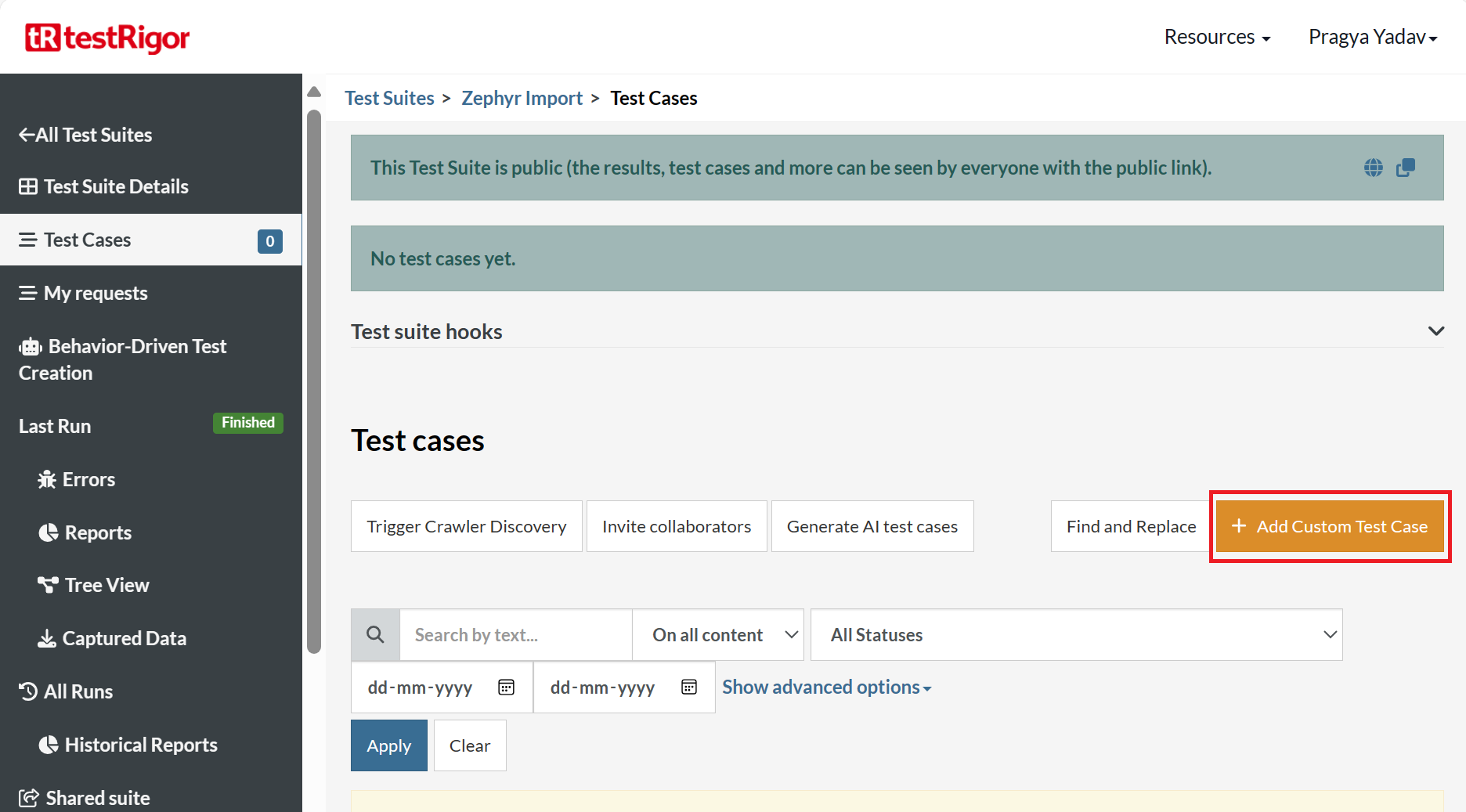Screen dimensions: 1466x812
Task: Open the second date calendar picker icon
Action: 689,687
